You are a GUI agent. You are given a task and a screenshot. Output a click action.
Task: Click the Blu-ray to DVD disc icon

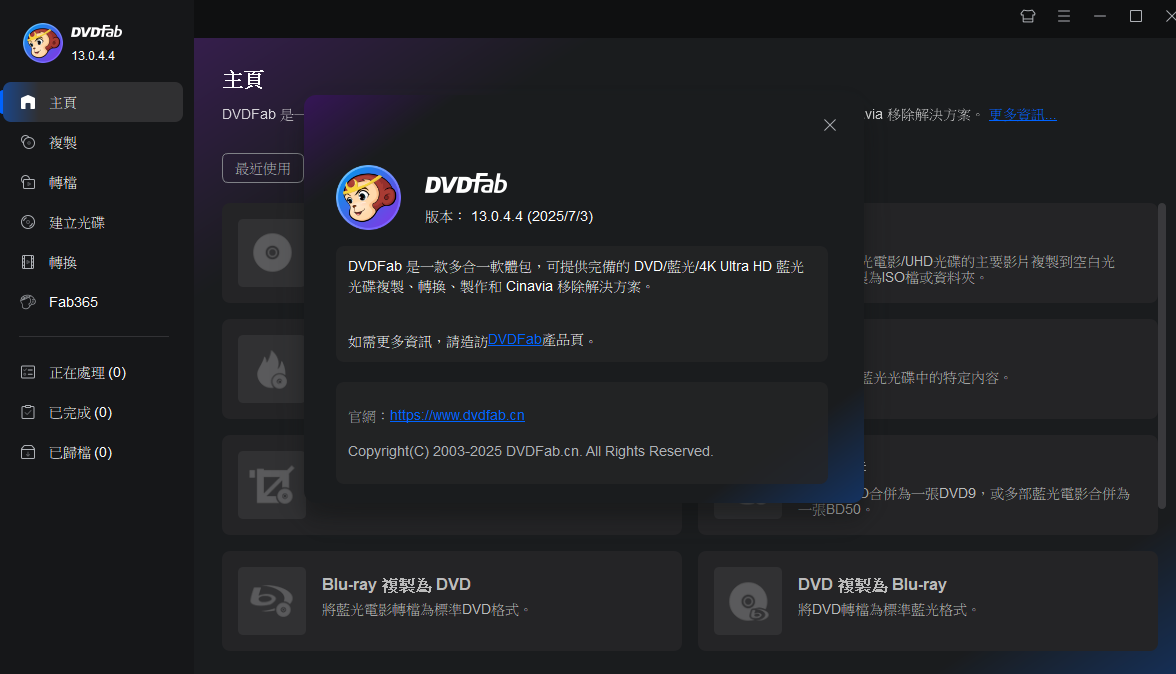coord(272,601)
